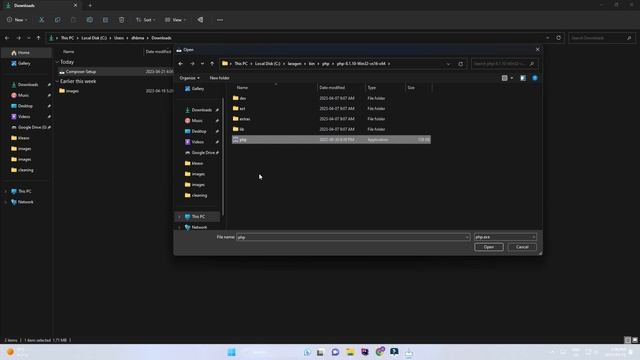The height and width of the screenshot is (360, 640).
Task: Click the laragon breadcrumb in Open dialog
Action: pos(295,64)
